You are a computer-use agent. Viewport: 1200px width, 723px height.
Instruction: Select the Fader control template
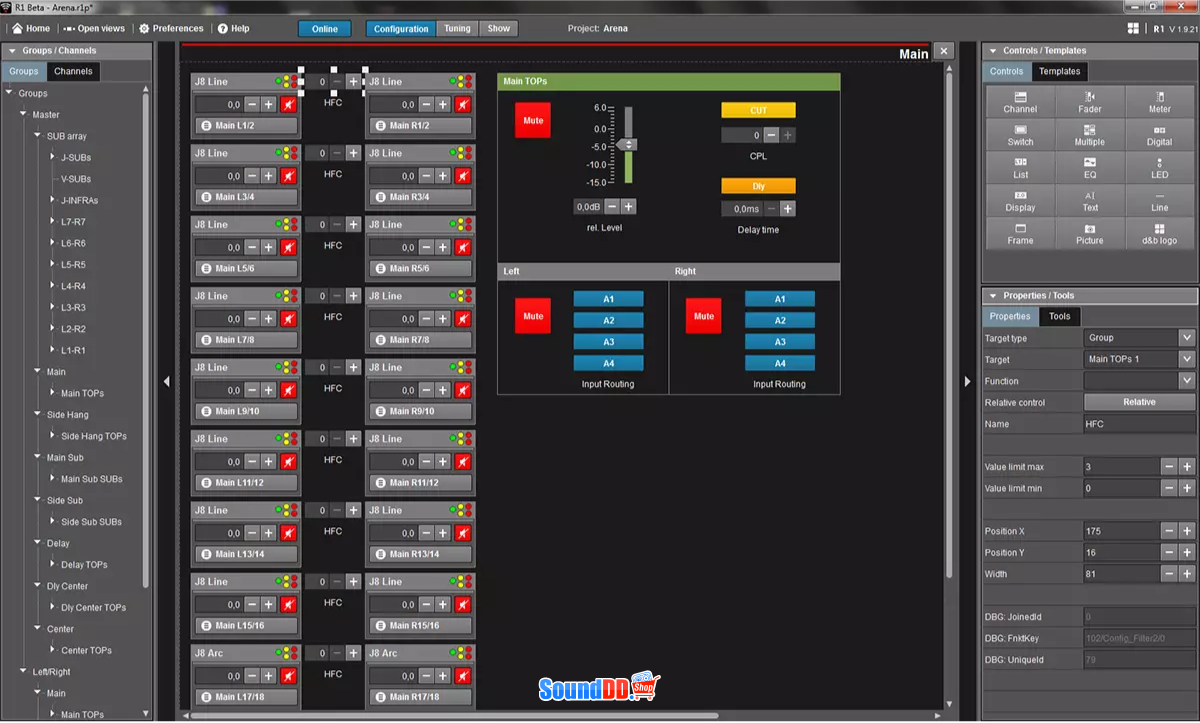(1090, 102)
